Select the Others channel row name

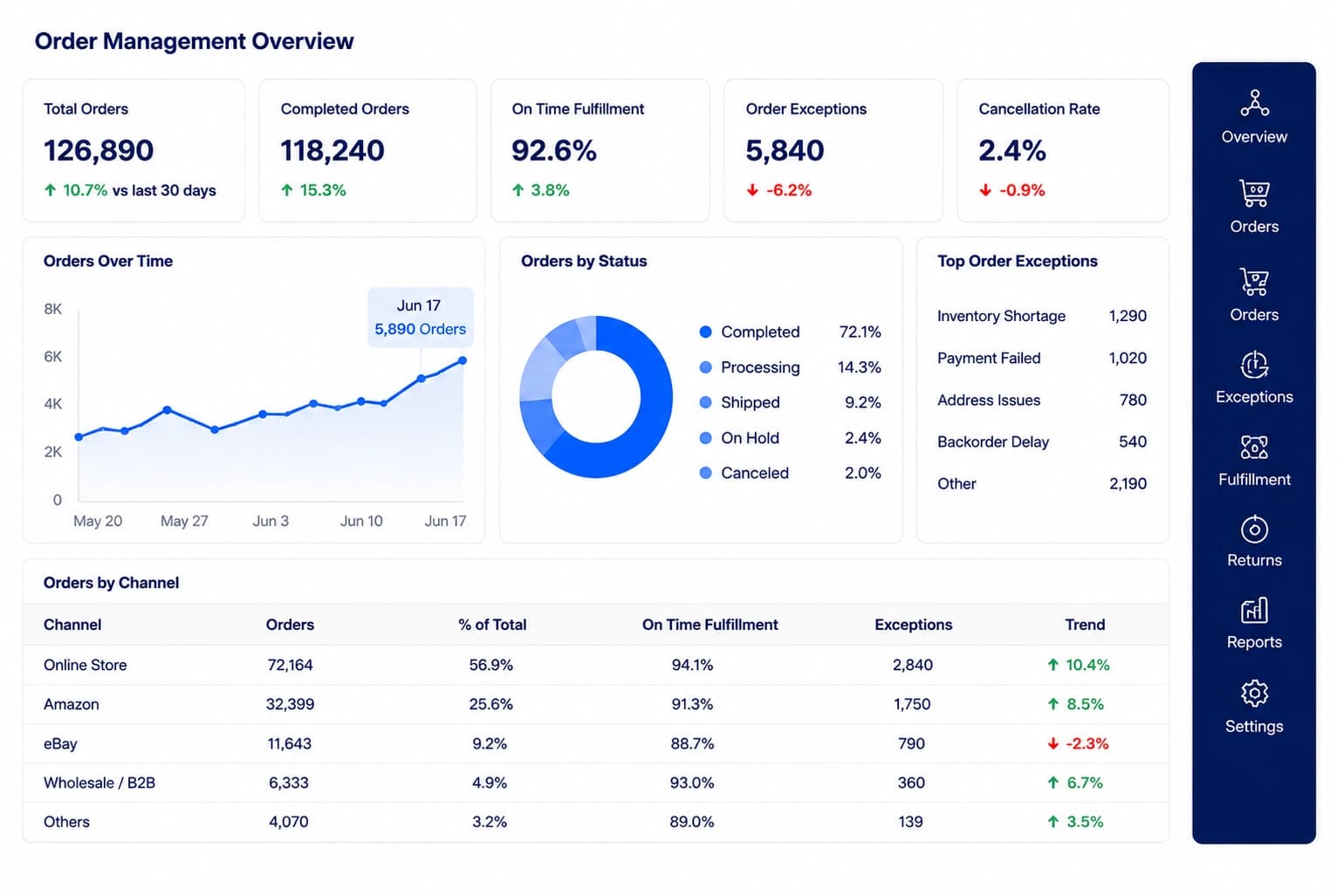click(66, 822)
